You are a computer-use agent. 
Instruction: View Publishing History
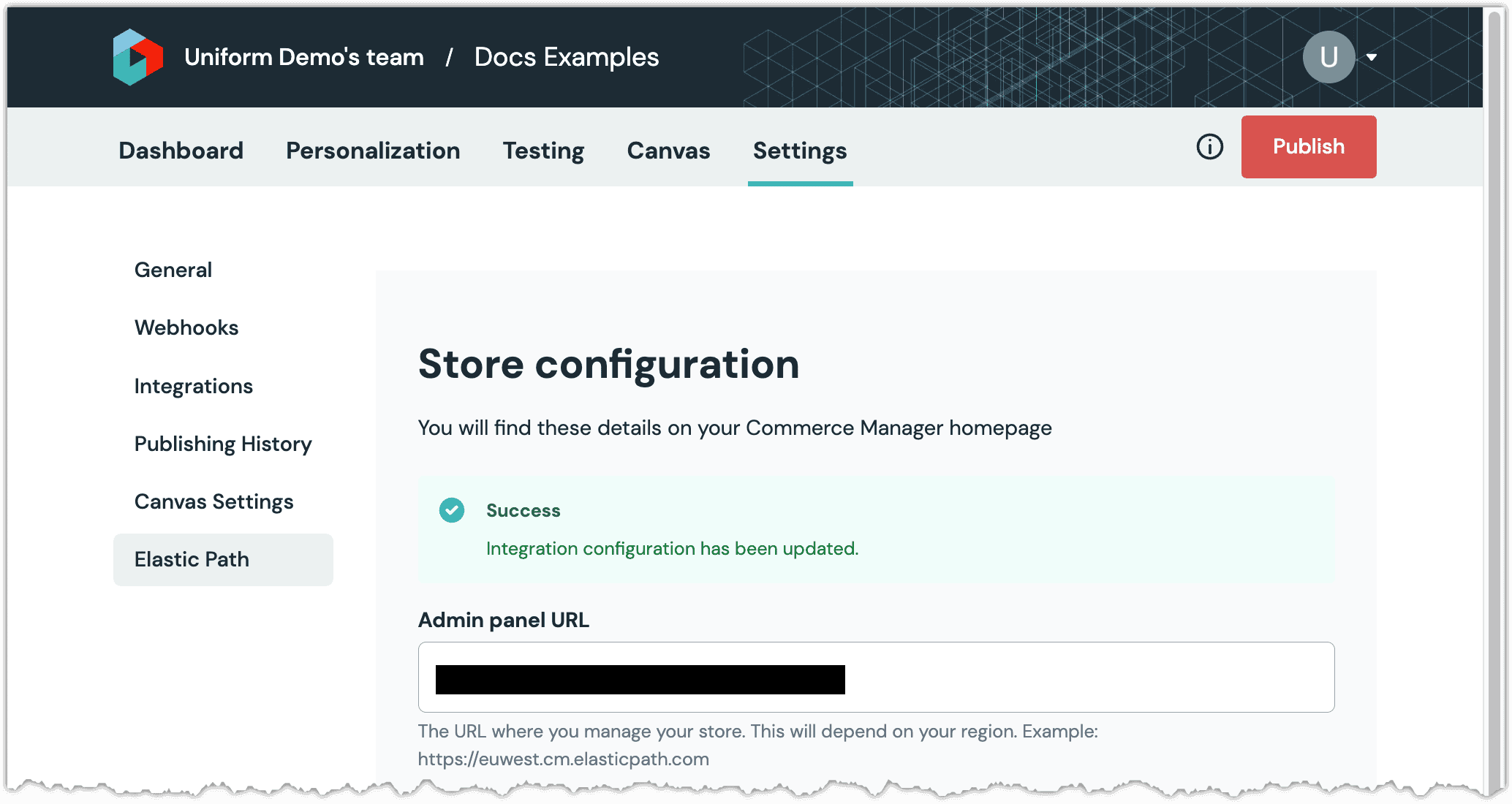tap(223, 444)
